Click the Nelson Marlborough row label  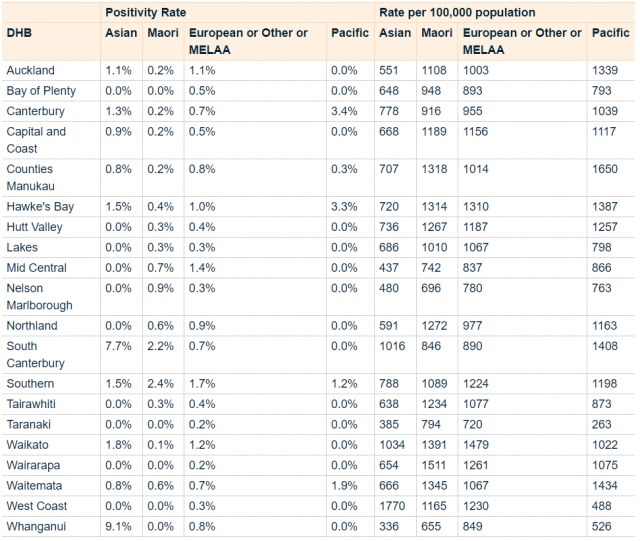(x=40, y=297)
